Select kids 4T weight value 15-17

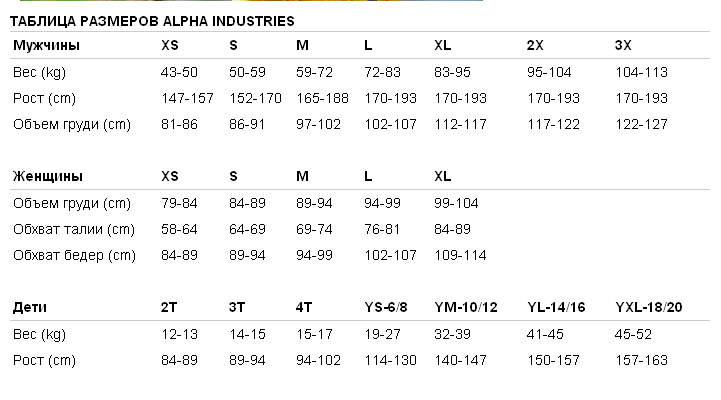(314, 334)
